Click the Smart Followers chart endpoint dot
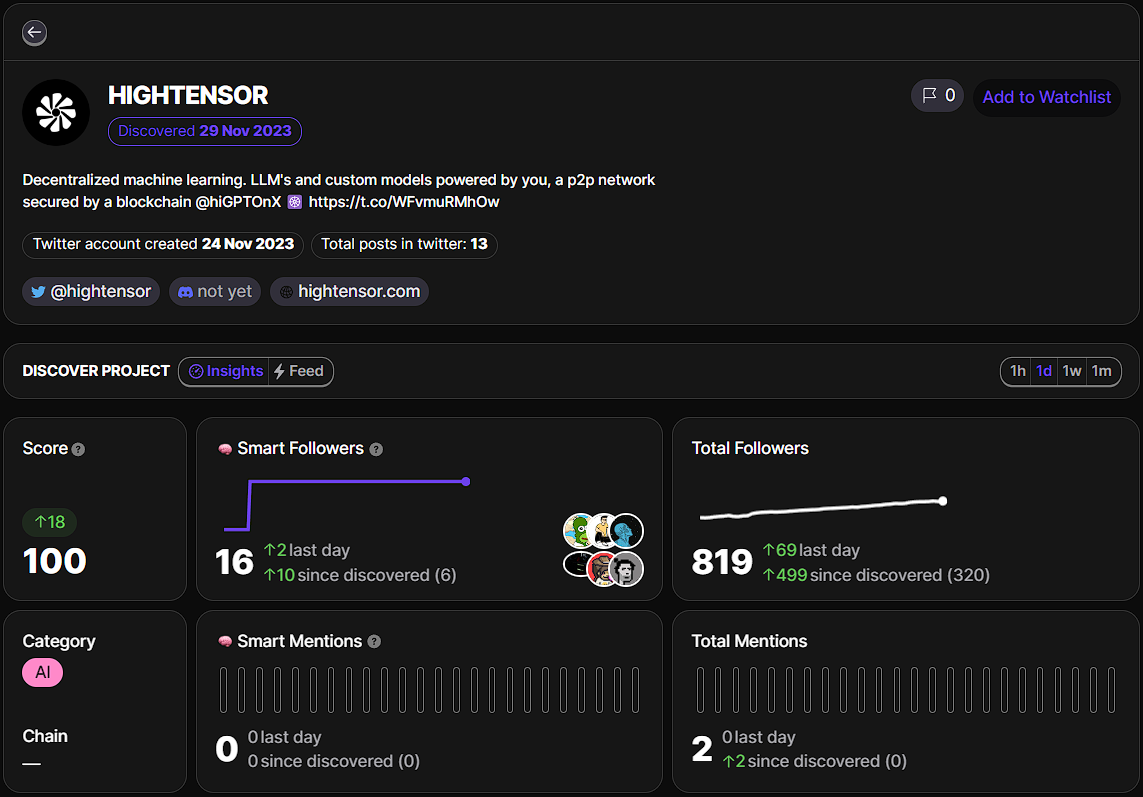Image resolution: width=1143 pixels, height=797 pixels. coord(466,482)
